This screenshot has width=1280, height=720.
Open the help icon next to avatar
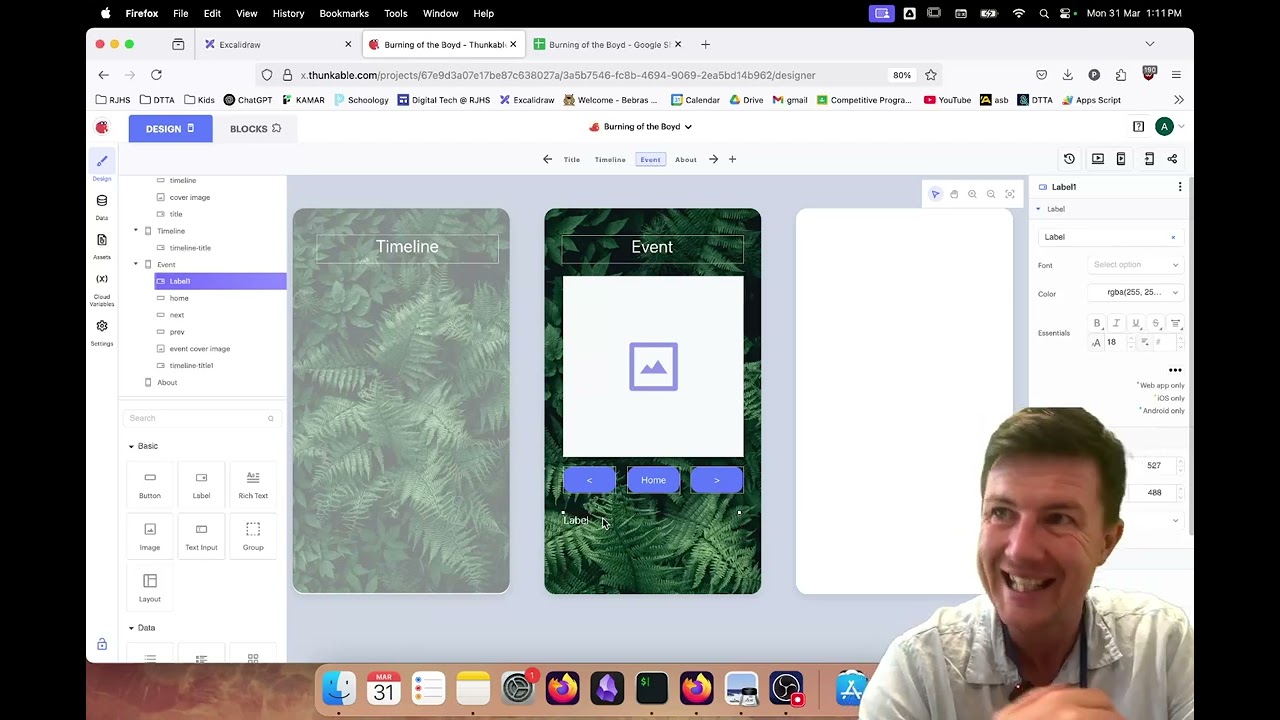click(1138, 127)
